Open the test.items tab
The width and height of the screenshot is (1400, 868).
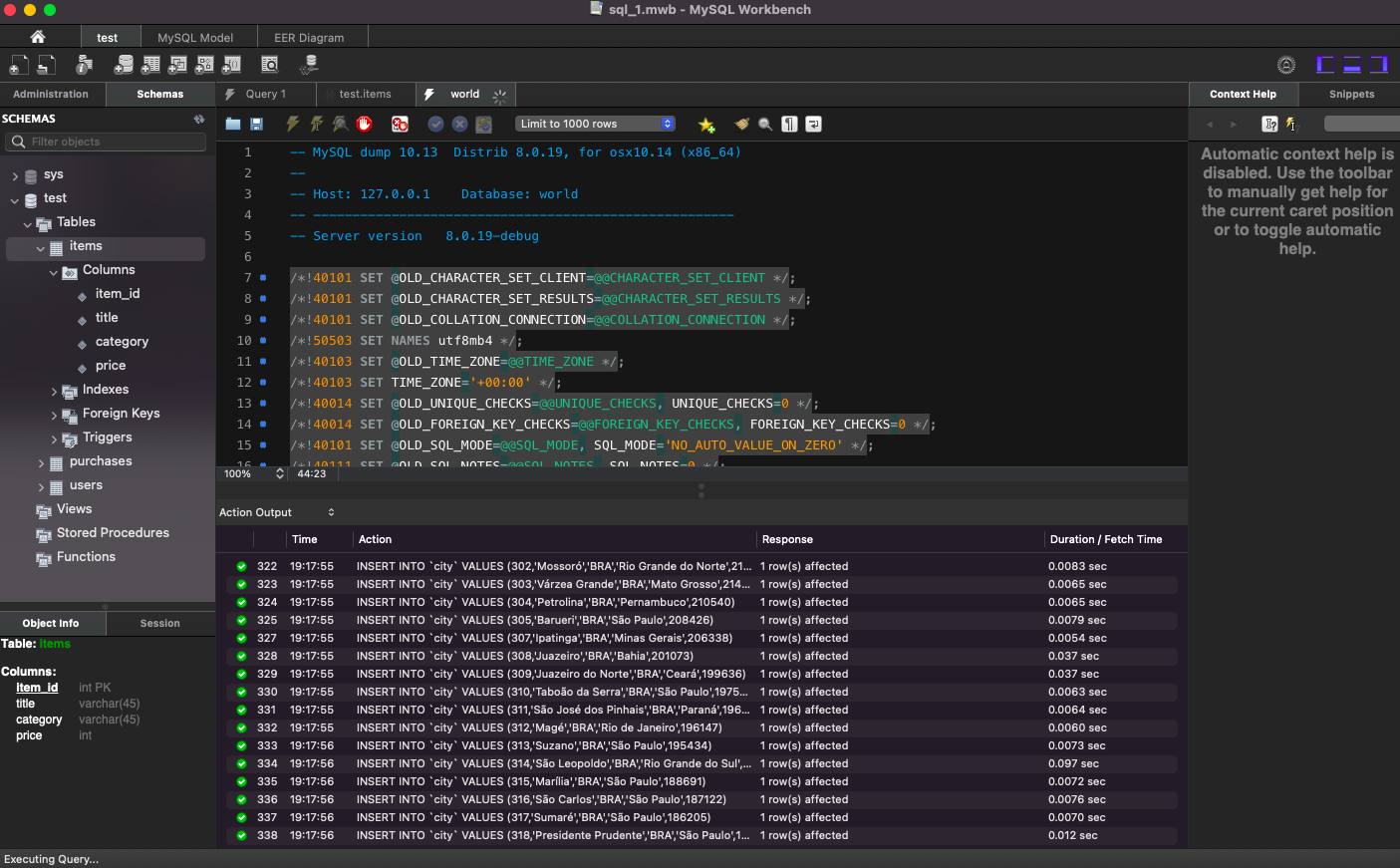365,94
